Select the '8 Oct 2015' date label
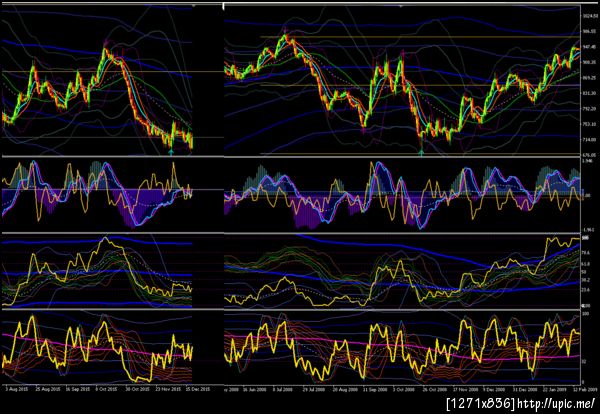 106,389
